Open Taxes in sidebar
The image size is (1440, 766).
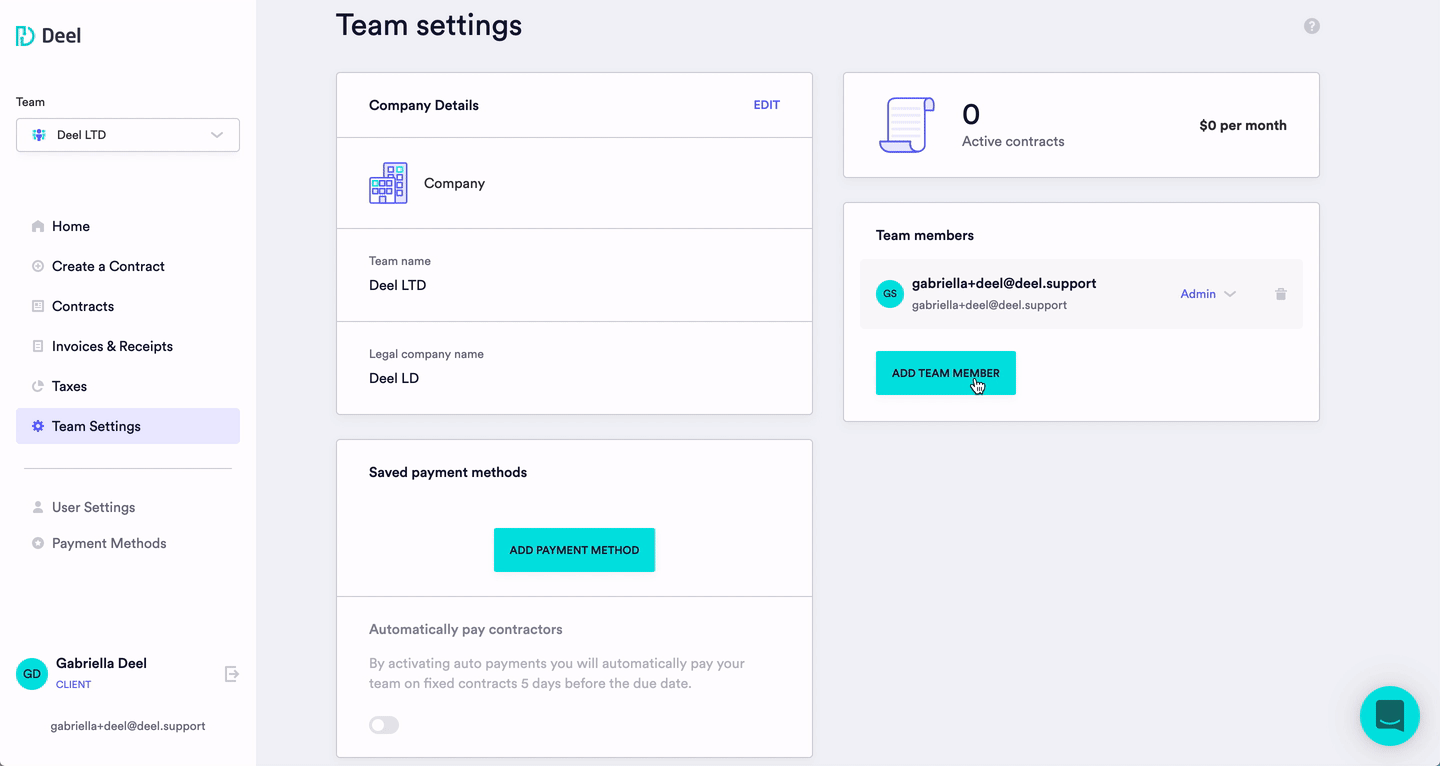(x=128, y=386)
